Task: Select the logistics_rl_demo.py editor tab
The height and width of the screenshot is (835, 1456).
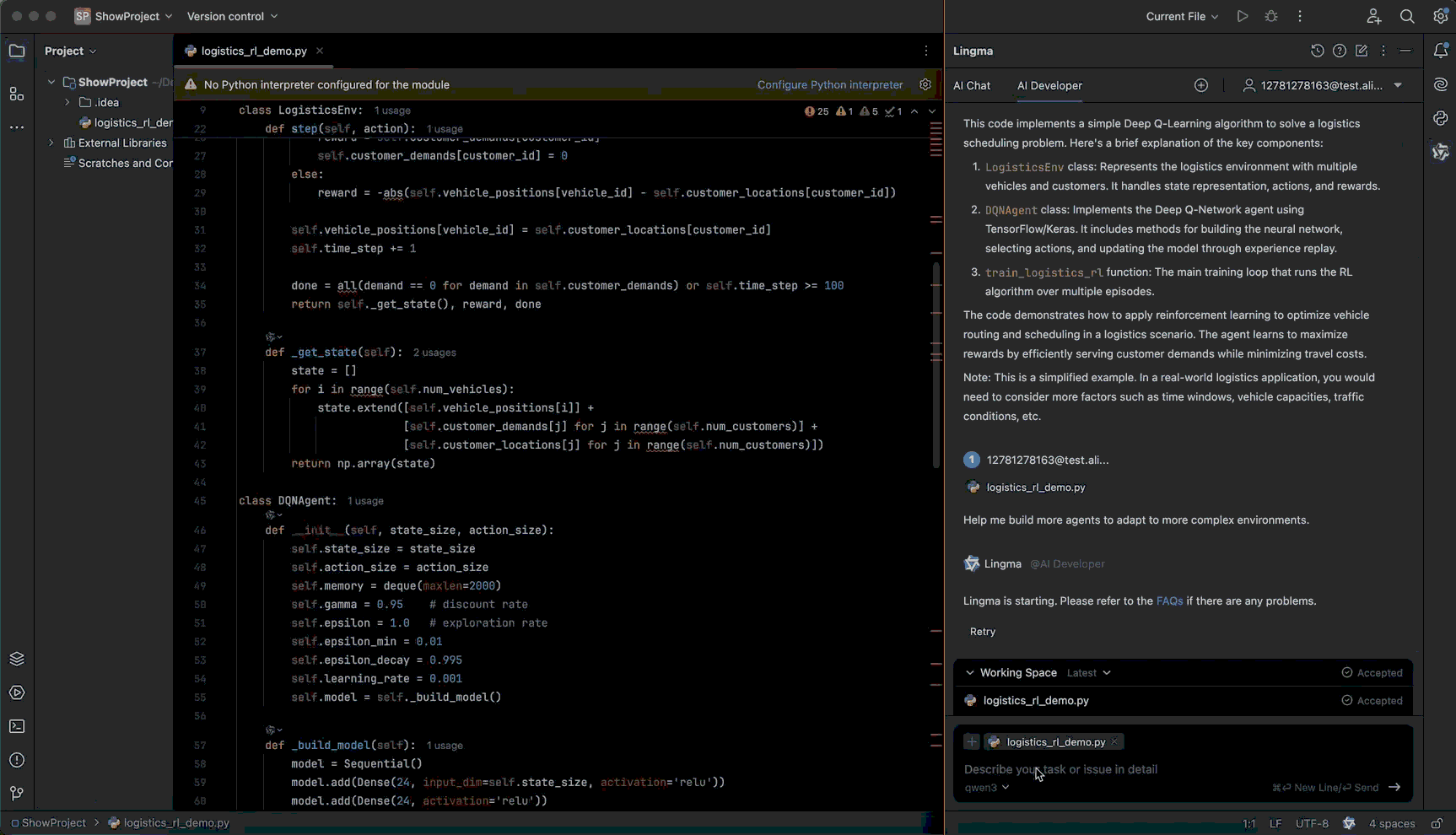Action: click(254, 51)
